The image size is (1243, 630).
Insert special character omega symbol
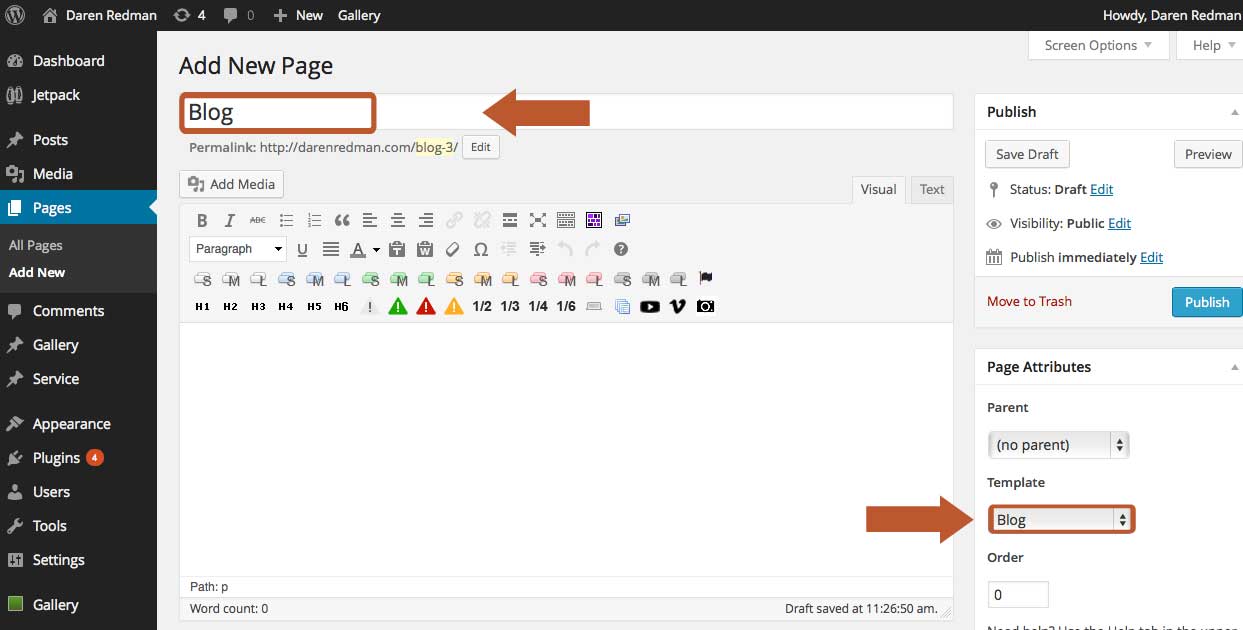coord(481,249)
